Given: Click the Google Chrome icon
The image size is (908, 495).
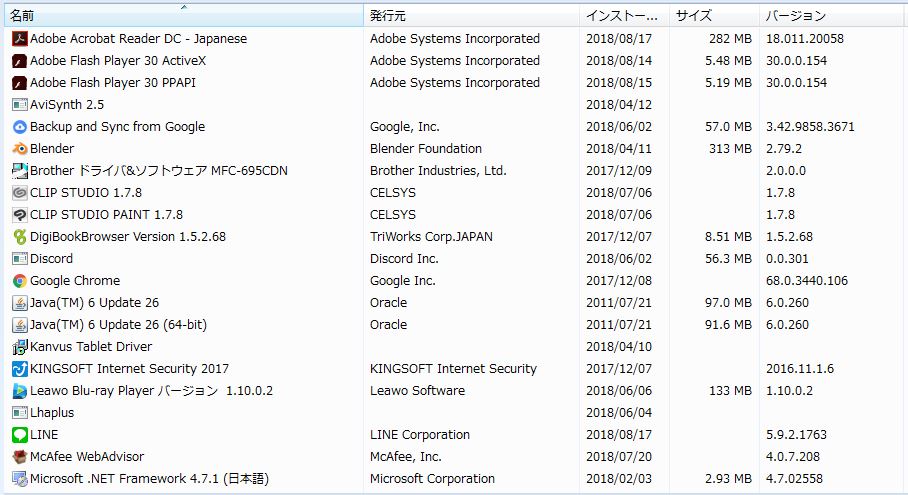Looking at the screenshot, I should 19,281.
